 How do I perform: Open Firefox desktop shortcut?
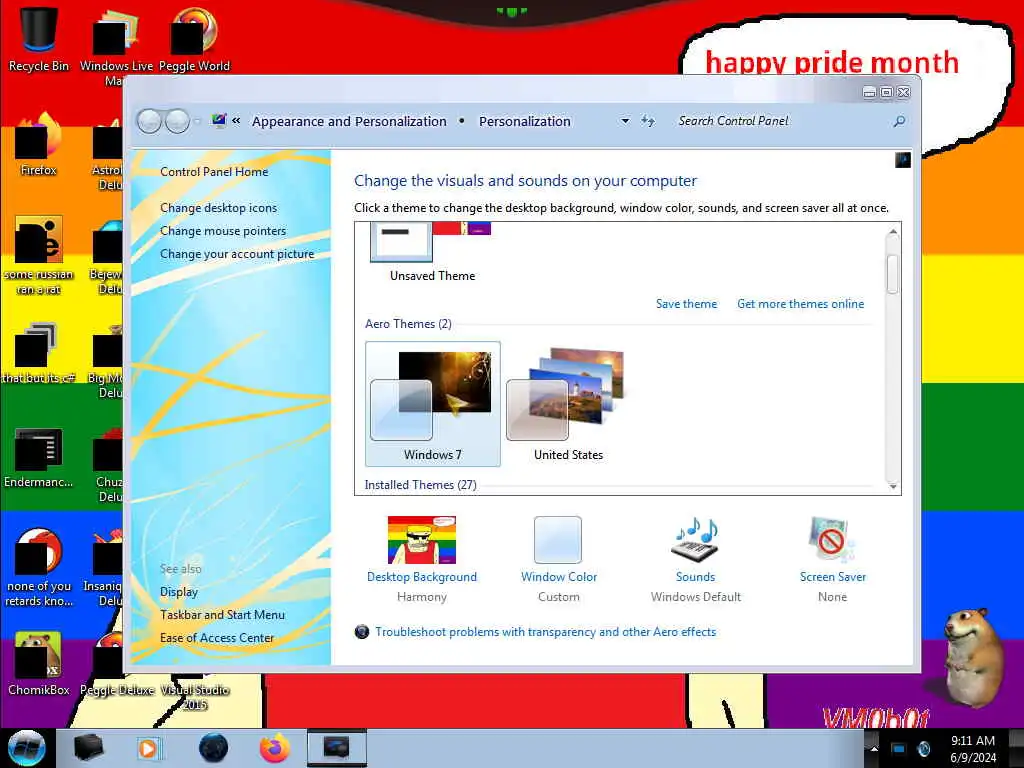tap(39, 144)
